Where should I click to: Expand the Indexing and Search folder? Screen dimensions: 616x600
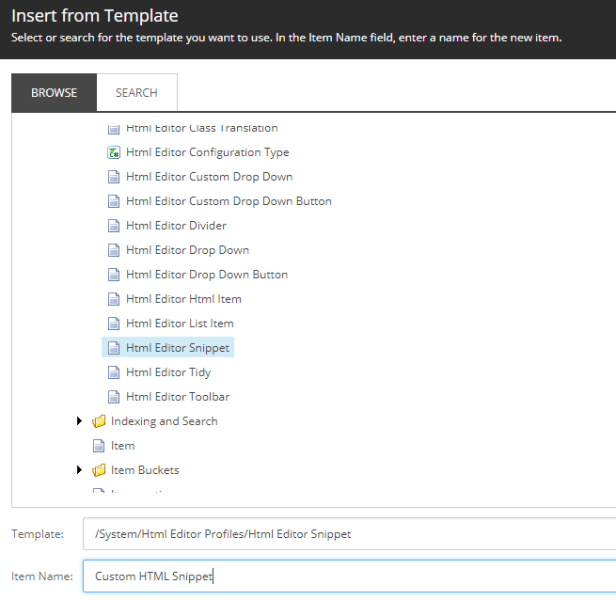[x=79, y=421]
